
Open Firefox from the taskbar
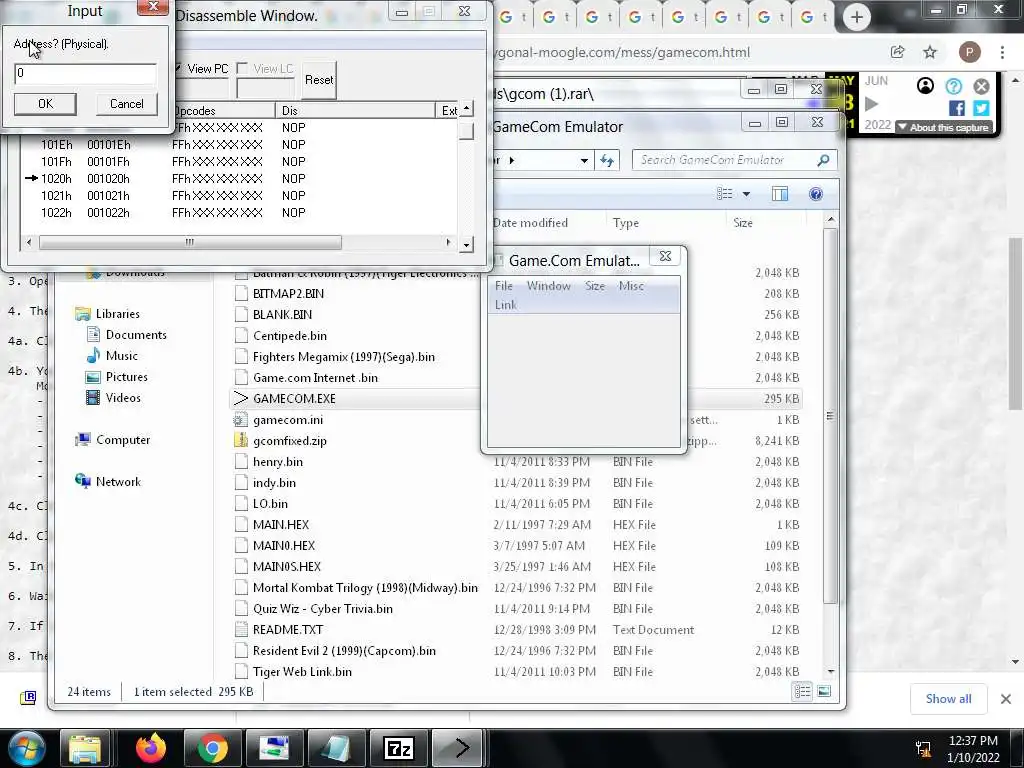151,748
